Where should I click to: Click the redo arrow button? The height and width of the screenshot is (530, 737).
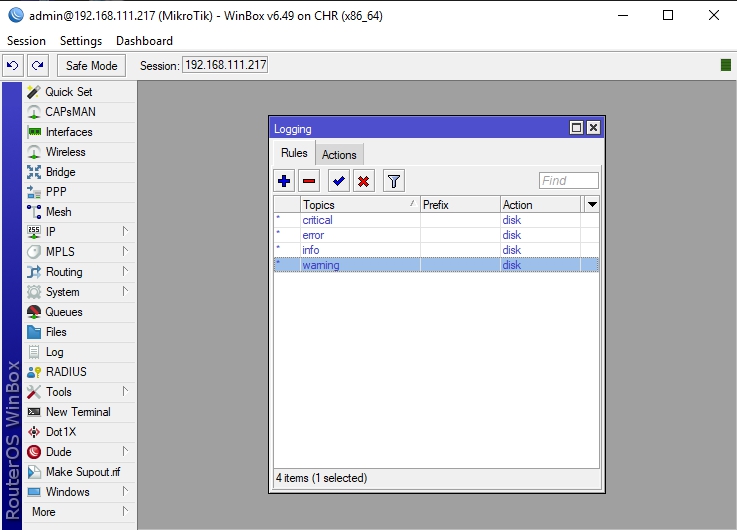38,65
